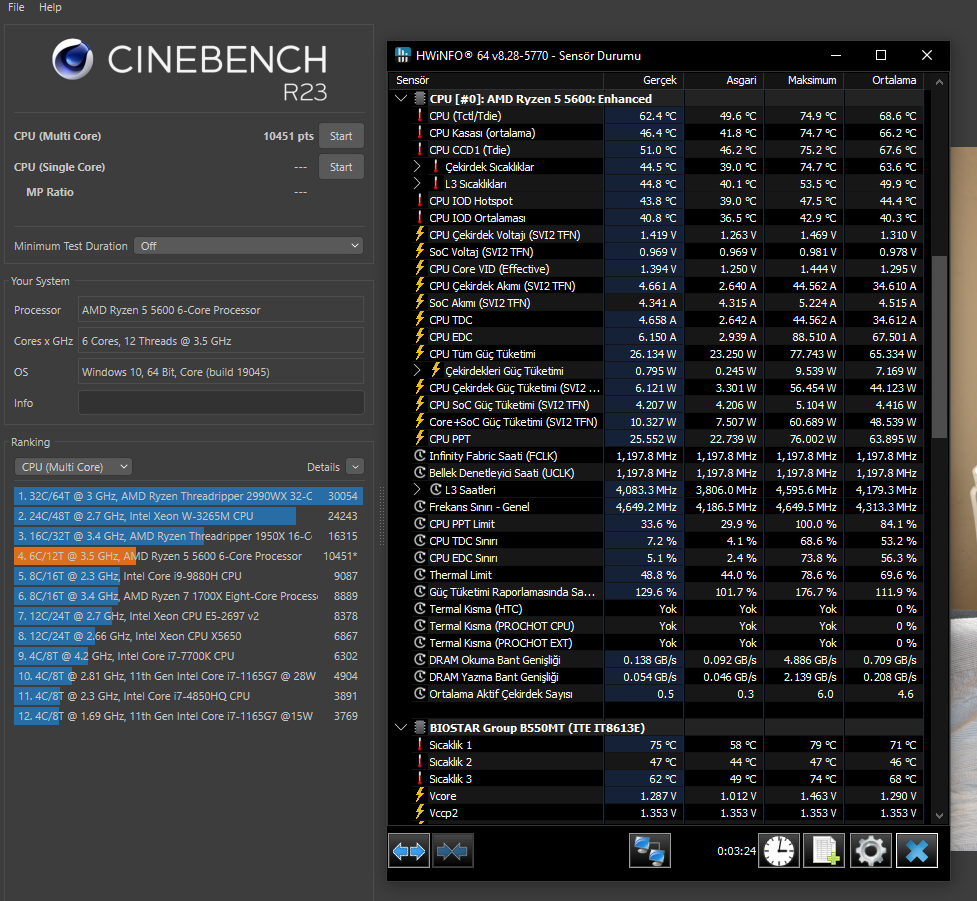Viewport: 977px width, 901px height.
Task: Click the Info input field
Action: (221, 403)
